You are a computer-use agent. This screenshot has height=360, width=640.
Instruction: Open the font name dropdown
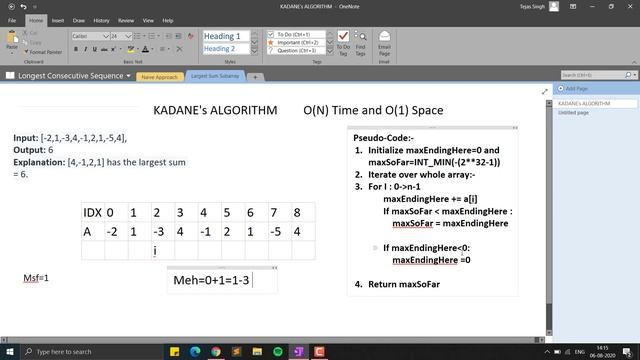106,36
